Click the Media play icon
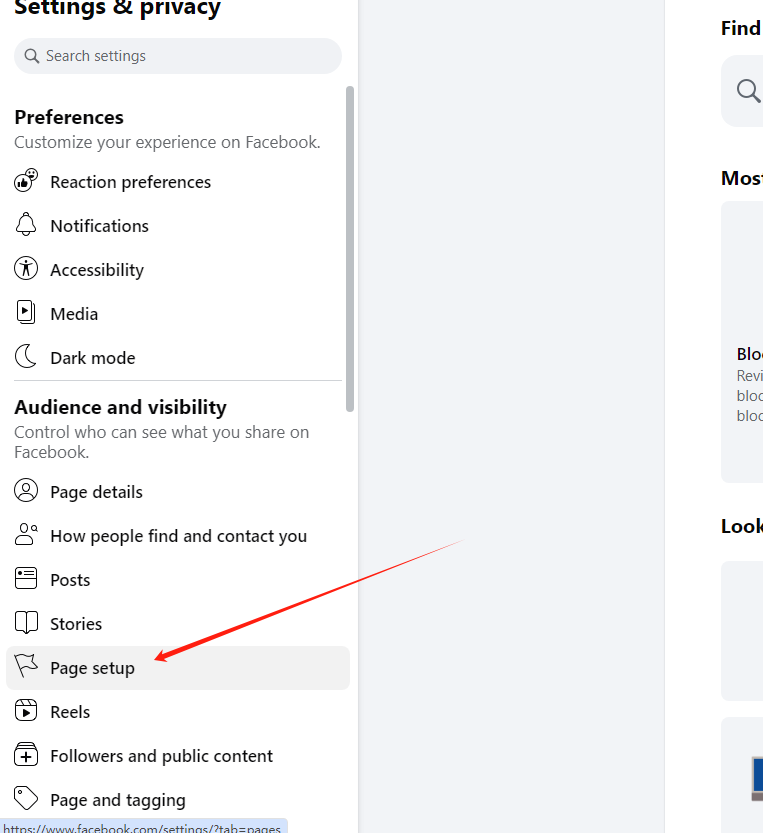The height and width of the screenshot is (833, 763). pyautogui.click(x=26, y=314)
